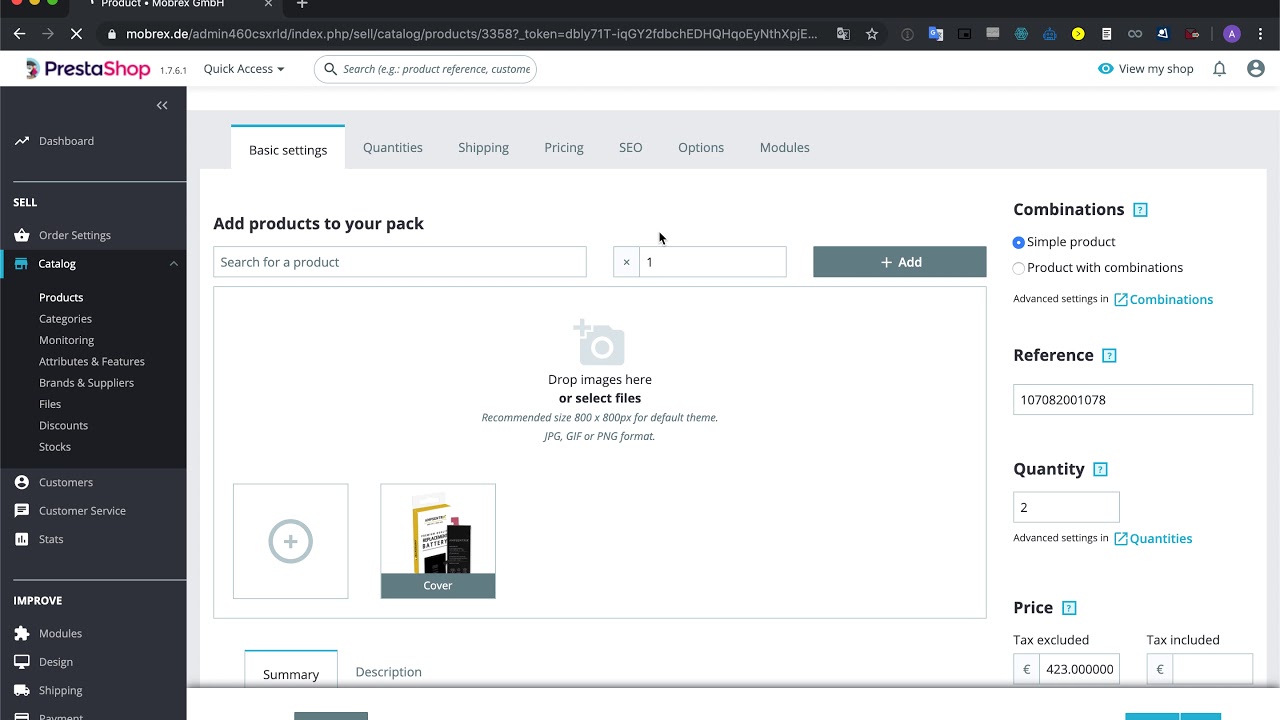
Task: Switch to the Options tab
Action: point(701,147)
